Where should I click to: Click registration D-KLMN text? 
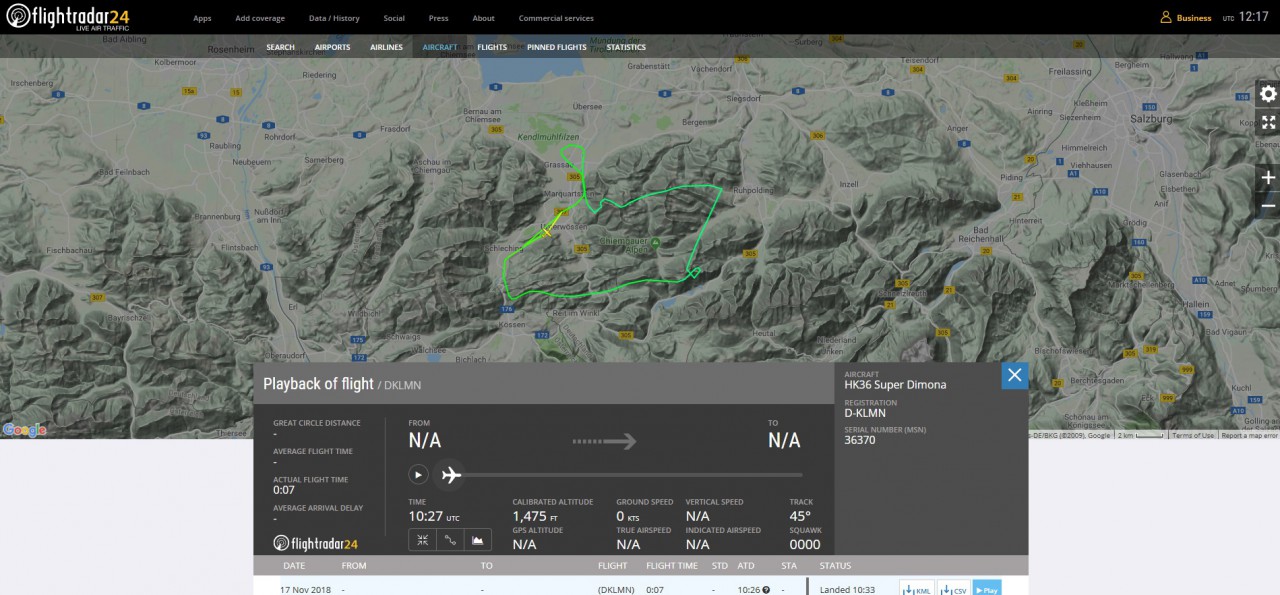[865, 413]
